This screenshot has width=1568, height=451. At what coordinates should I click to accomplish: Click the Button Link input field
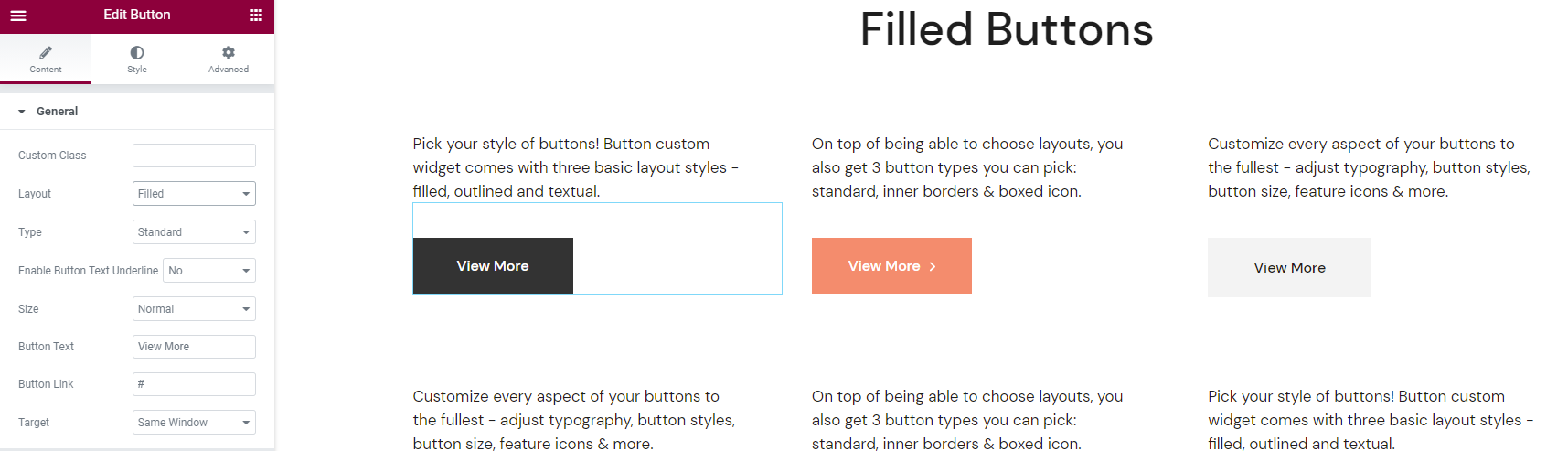(194, 384)
